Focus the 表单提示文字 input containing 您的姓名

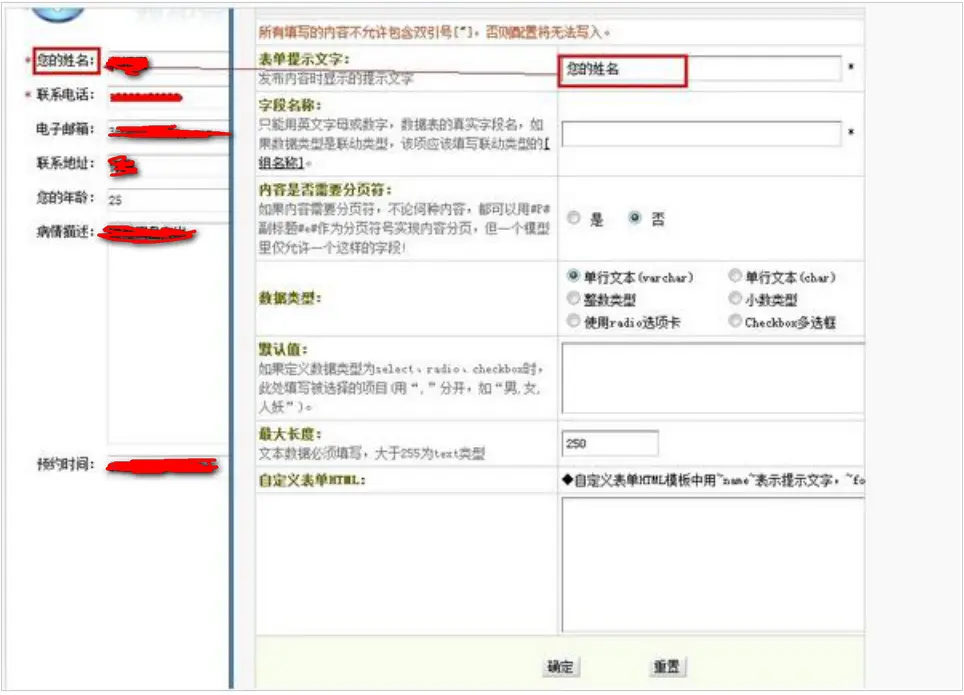pyautogui.click(x=700, y=69)
